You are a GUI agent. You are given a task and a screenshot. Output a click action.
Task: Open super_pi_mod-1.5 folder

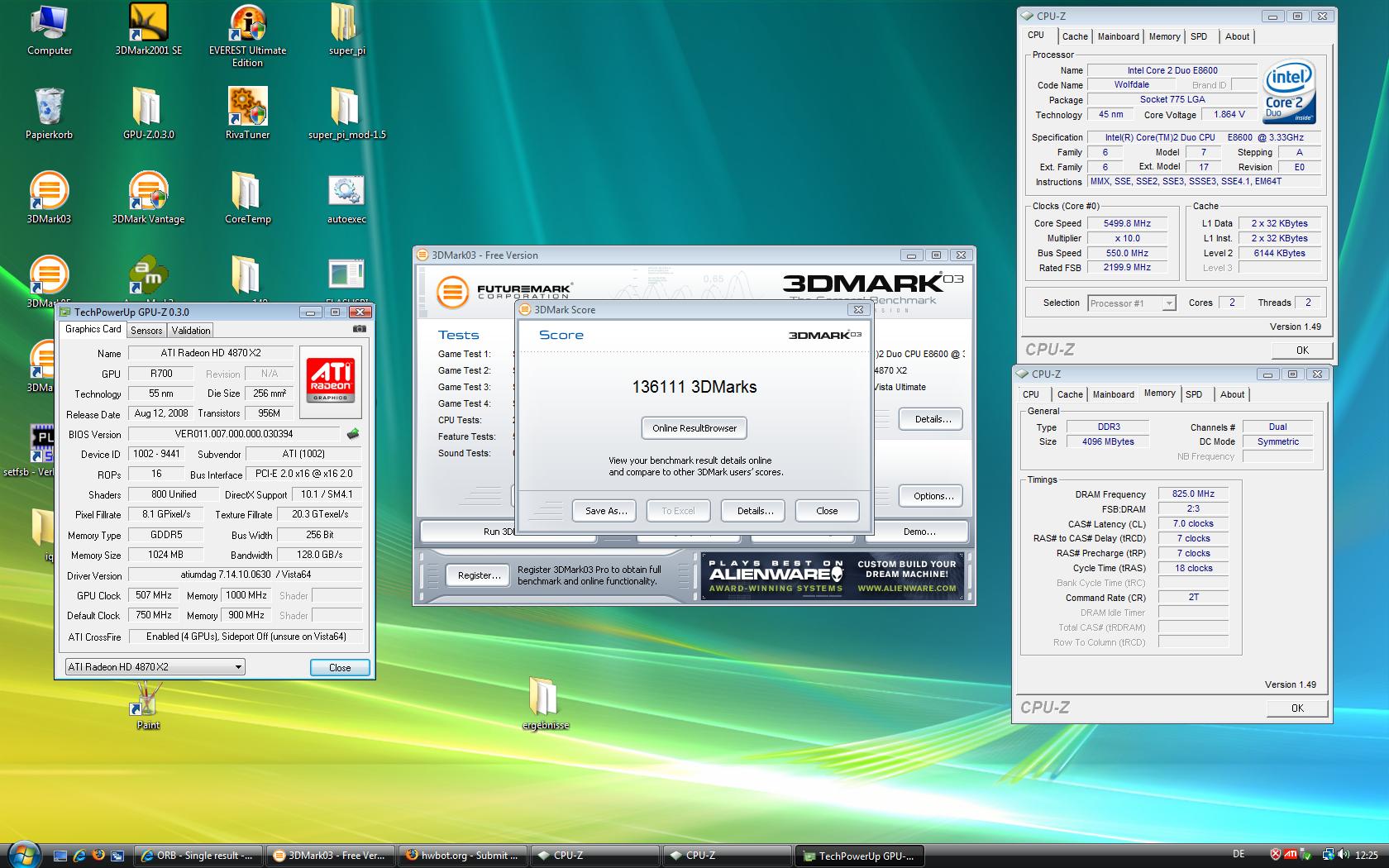[346, 114]
